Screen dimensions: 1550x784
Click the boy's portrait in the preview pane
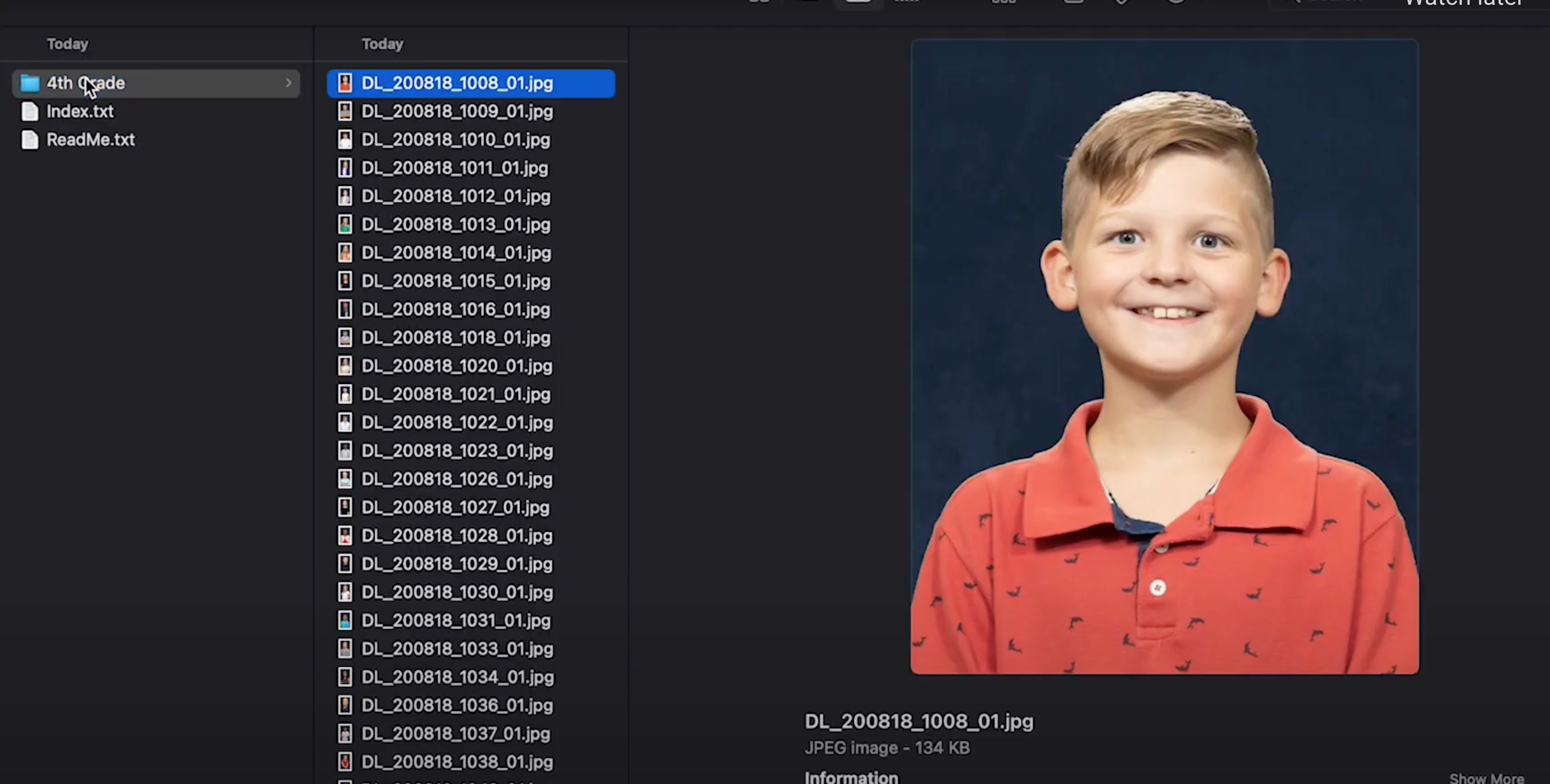1164,356
